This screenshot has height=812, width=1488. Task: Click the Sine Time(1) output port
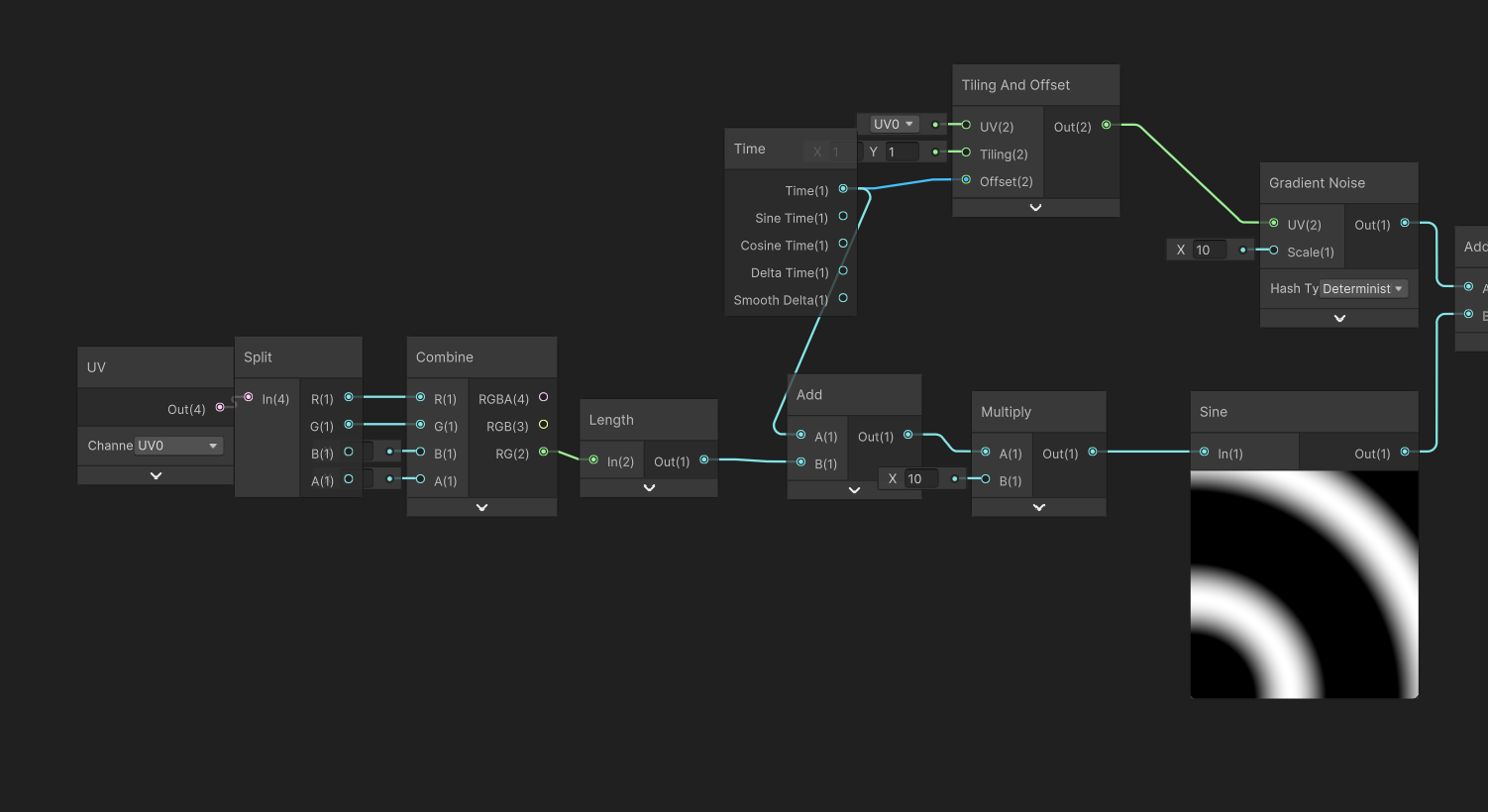pyautogui.click(x=843, y=216)
